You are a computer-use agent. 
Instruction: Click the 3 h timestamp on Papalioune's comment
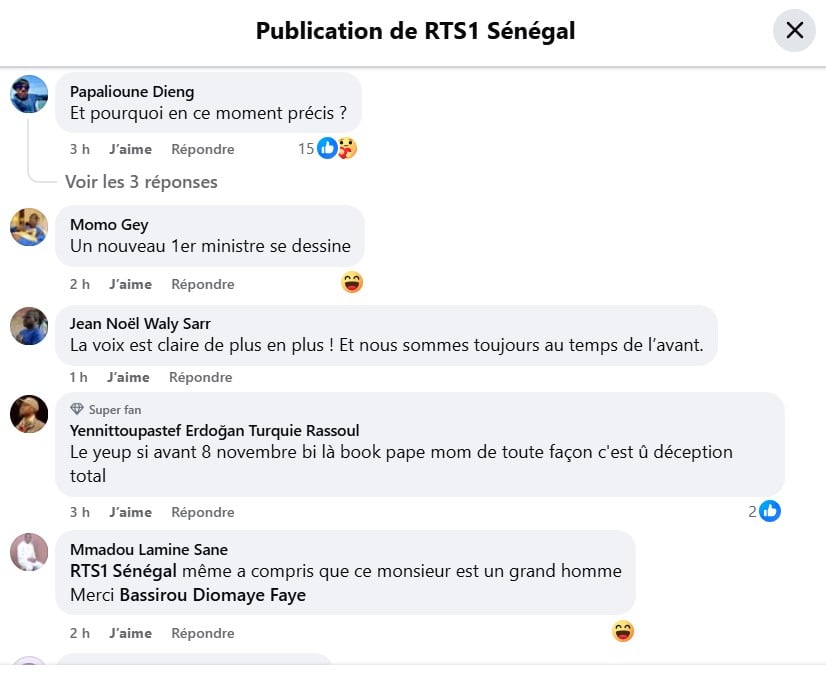(x=80, y=149)
